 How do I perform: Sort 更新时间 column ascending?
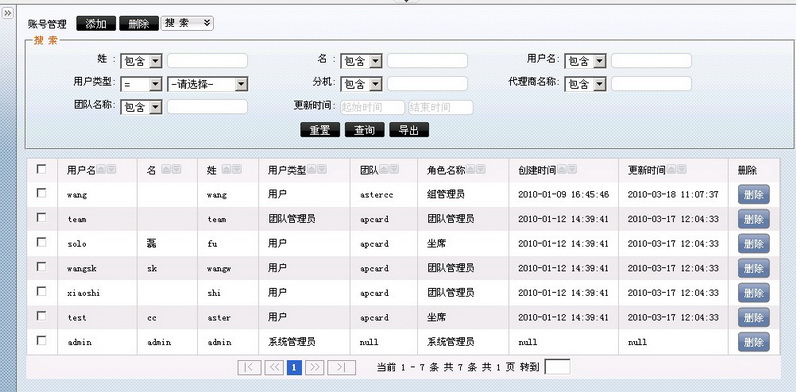[671, 170]
